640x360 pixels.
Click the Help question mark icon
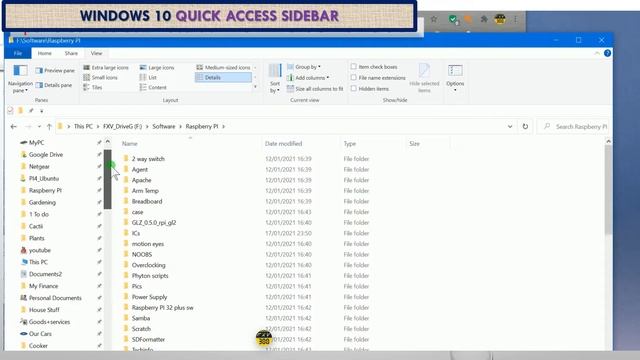pyautogui.click(x=607, y=53)
